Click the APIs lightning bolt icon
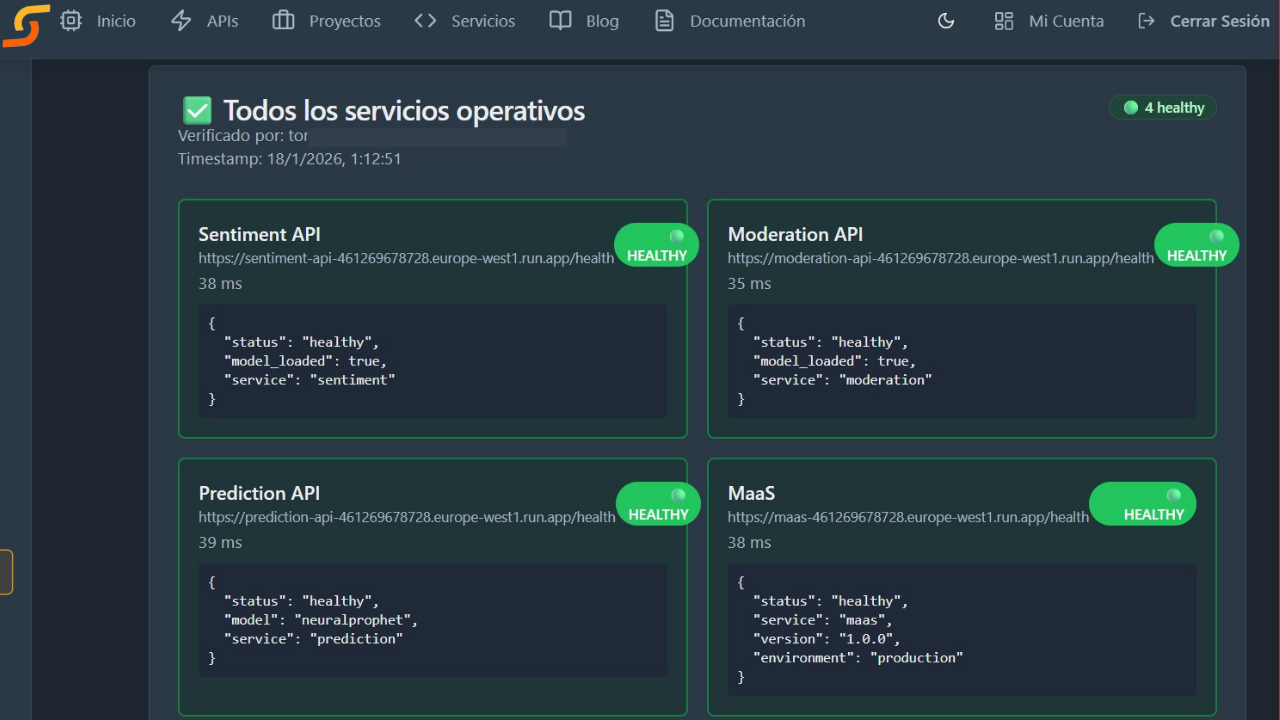Viewport: 1280px width, 720px height. [x=181, y=20]
